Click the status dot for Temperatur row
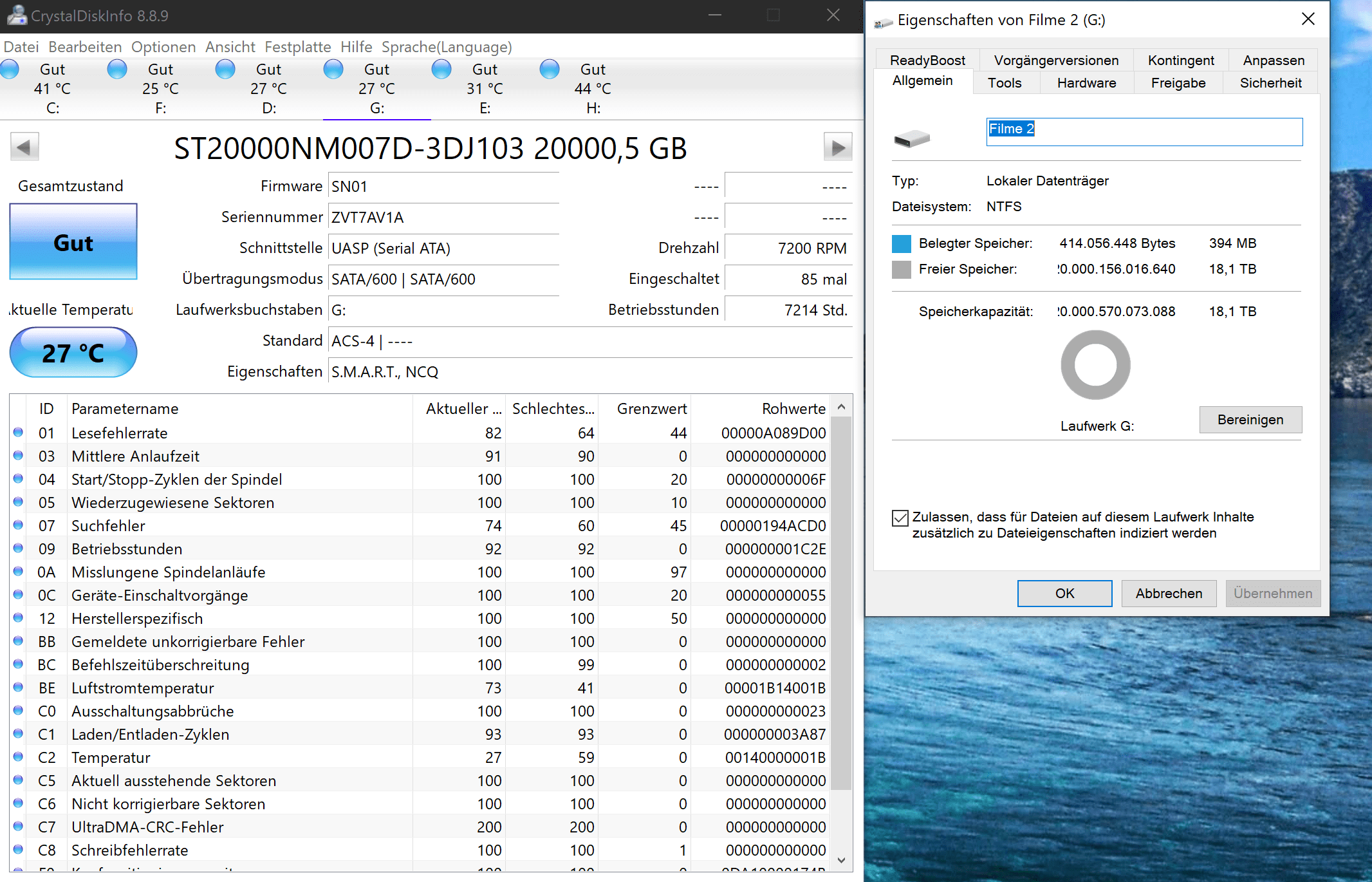Viewport: 1372px width, 882px height. pos(18,756)
